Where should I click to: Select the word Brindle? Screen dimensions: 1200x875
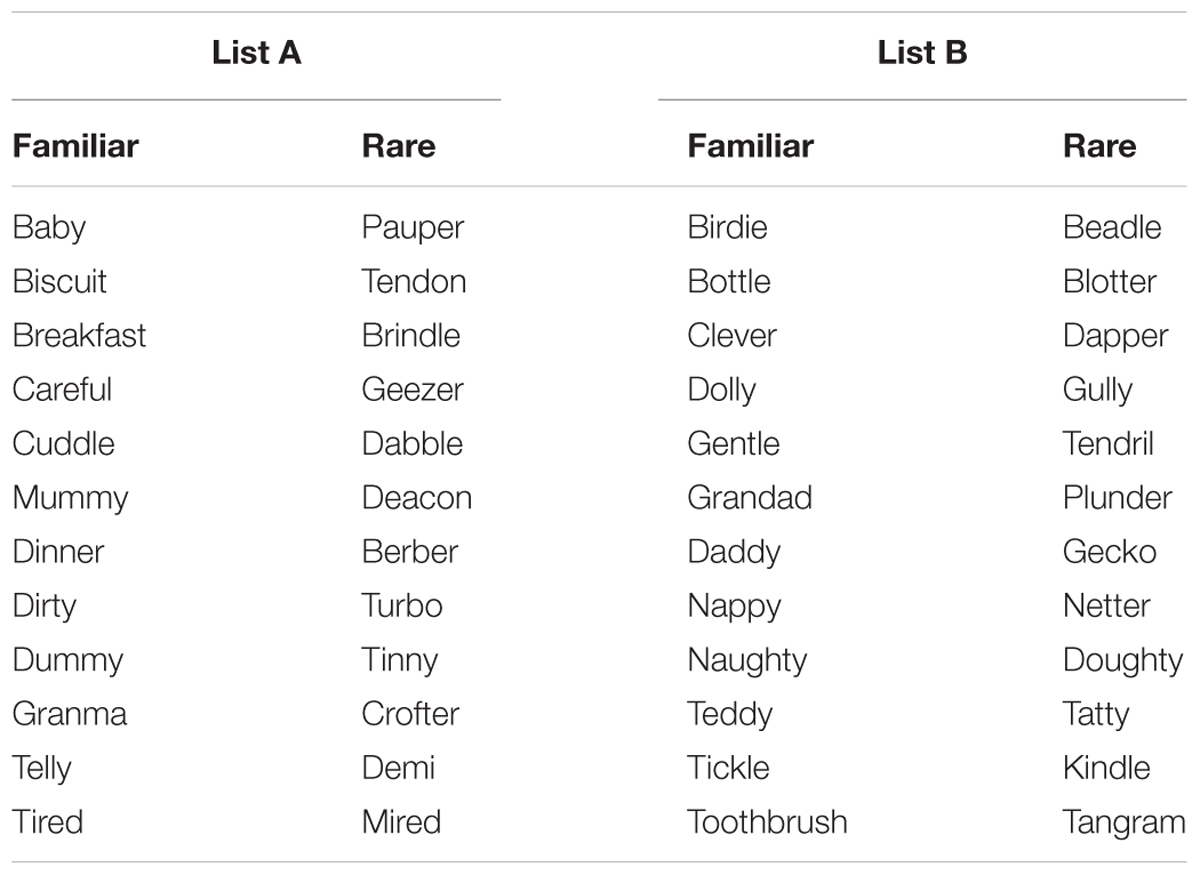pyautogui.click(x=411, y=335)
